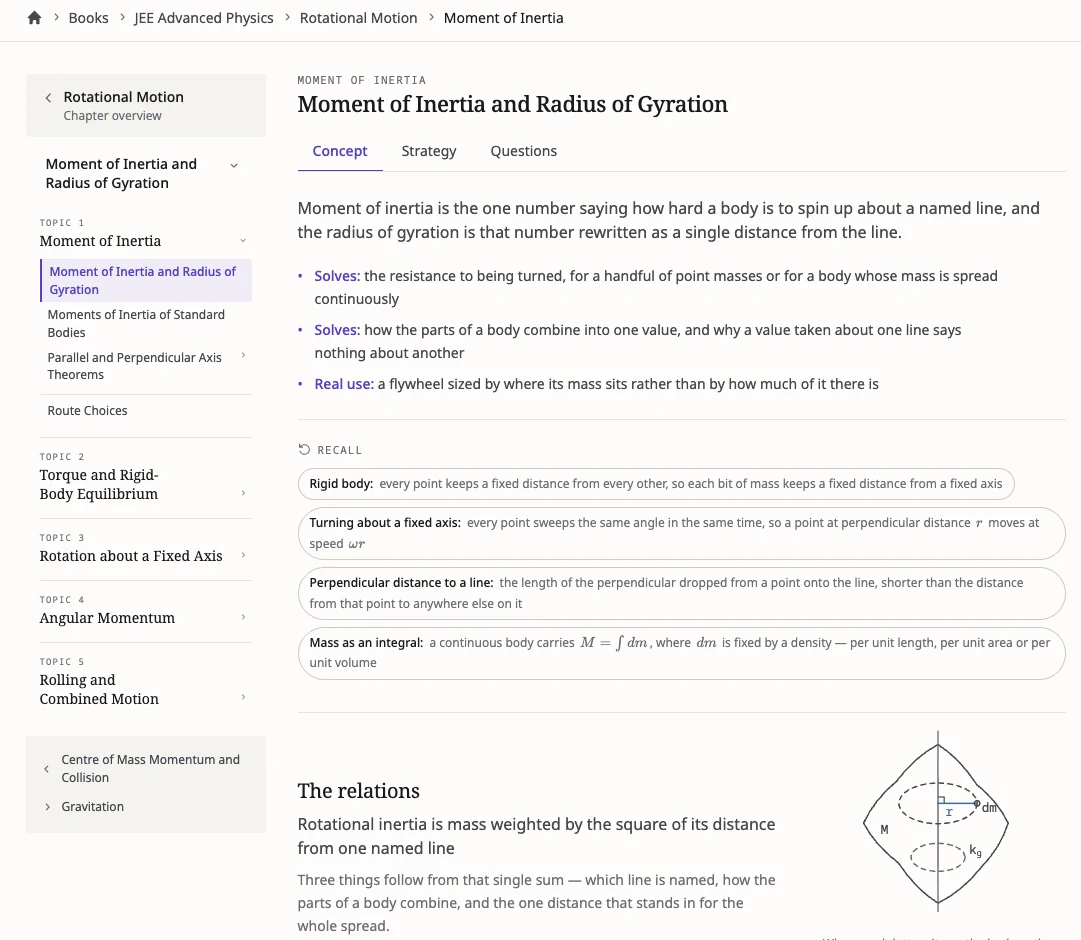Viewport: 1081px width, 940px height.
Task: Click the back chevron beside Rotational Motion
Action: coord(48,98)
